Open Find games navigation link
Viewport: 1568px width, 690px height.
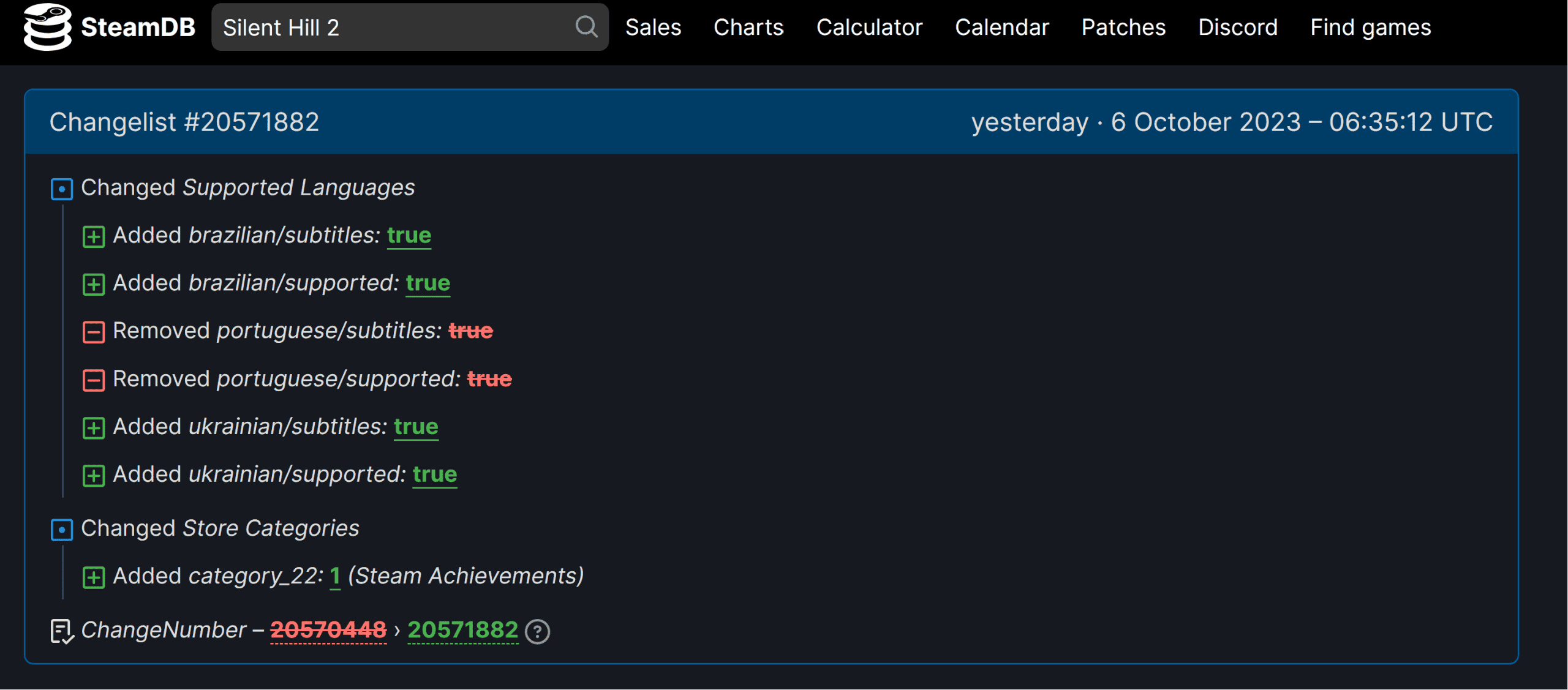click(1370, 28)
